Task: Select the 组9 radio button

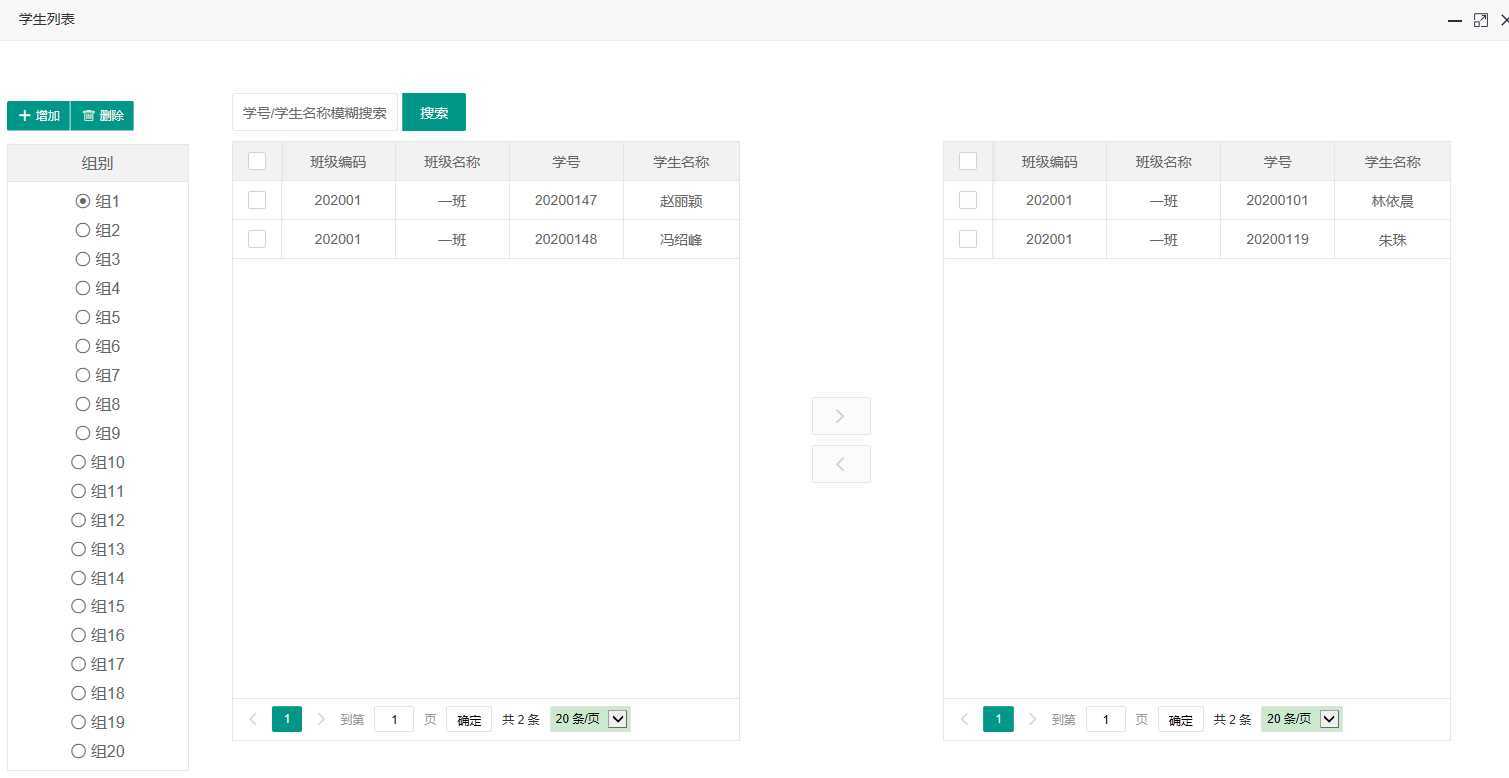Action: click(83, 433)
